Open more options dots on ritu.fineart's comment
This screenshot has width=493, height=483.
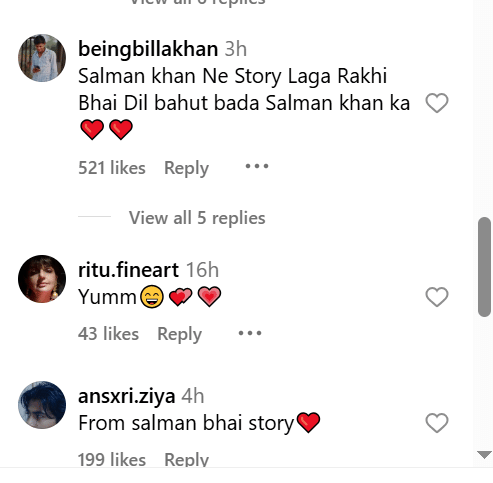click(250, 333)
